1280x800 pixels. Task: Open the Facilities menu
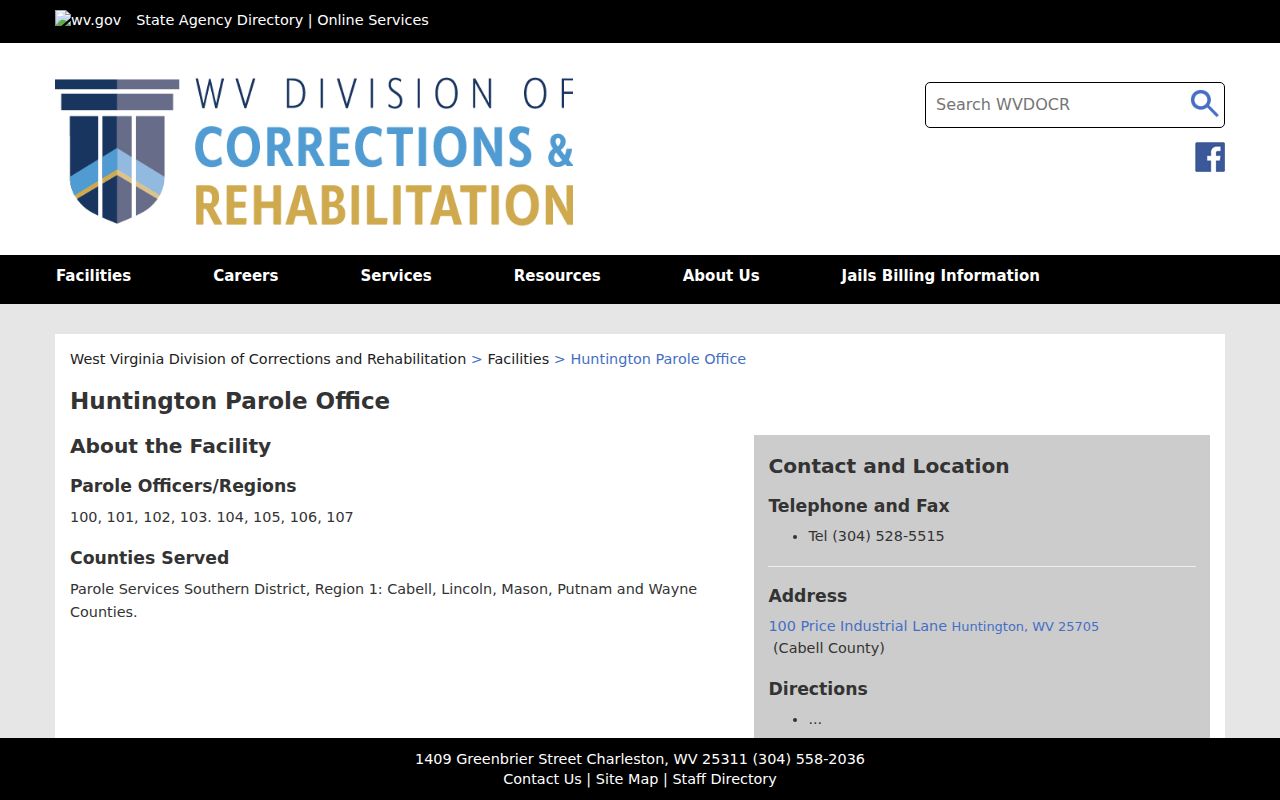pyautogui.click(x=93, y=276)
